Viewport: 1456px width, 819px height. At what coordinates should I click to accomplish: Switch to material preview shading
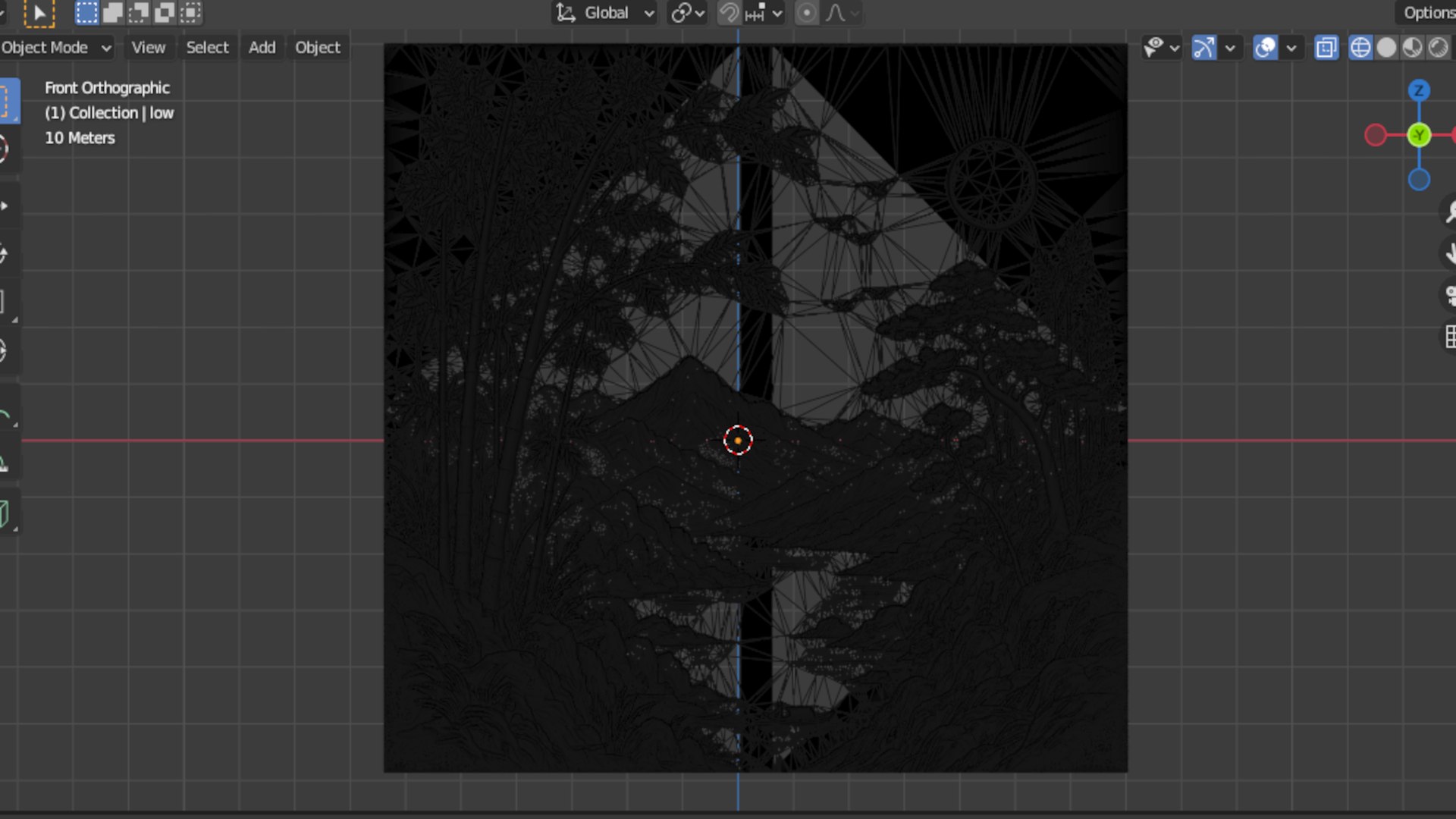pyautogui.click(x=1412, y=47)
